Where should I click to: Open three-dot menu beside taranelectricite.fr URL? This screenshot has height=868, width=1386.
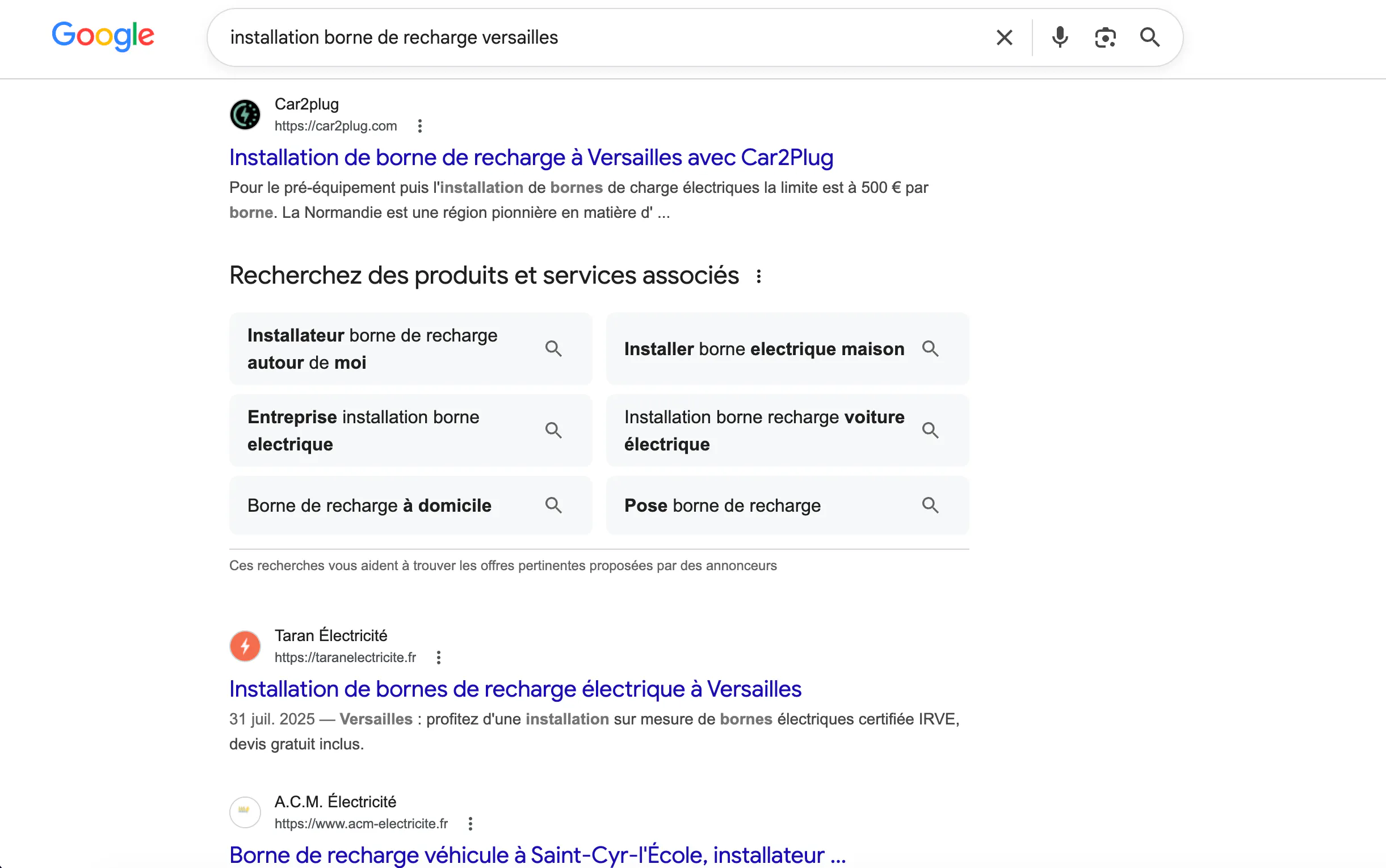tap(439, 658)
